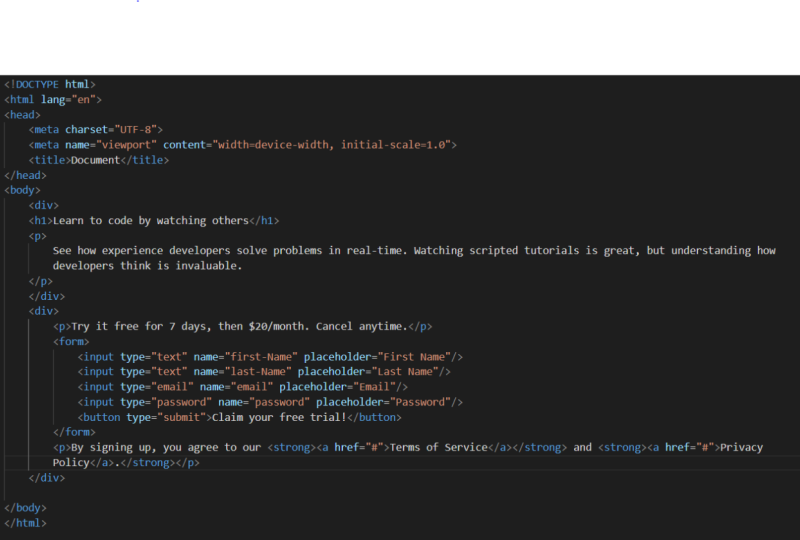Viewport: 800px width, 540px height.
Task: Click the <title>Document</title> line
Action: [98, 160]
